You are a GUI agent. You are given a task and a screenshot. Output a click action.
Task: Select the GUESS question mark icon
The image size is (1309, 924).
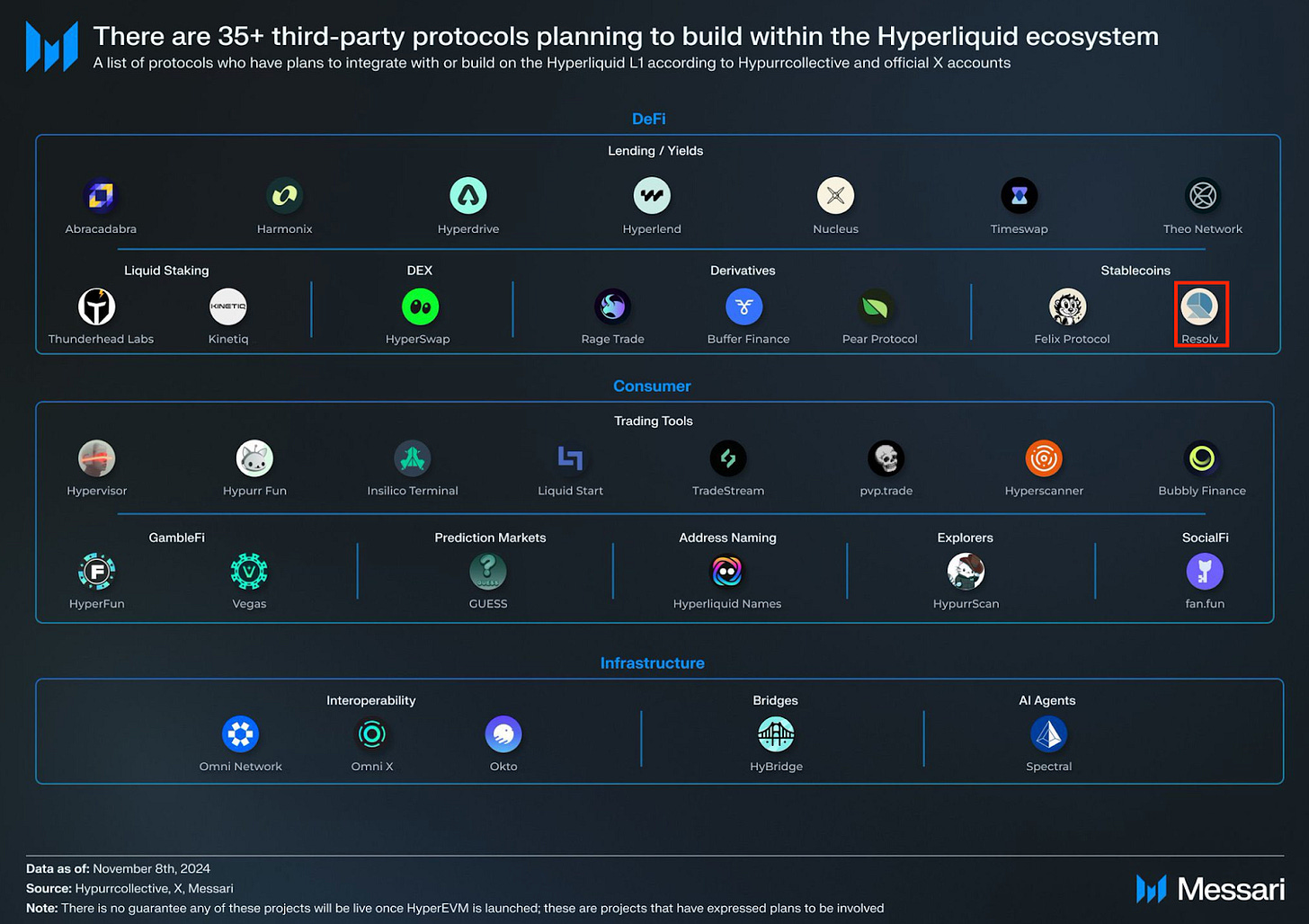488,572
